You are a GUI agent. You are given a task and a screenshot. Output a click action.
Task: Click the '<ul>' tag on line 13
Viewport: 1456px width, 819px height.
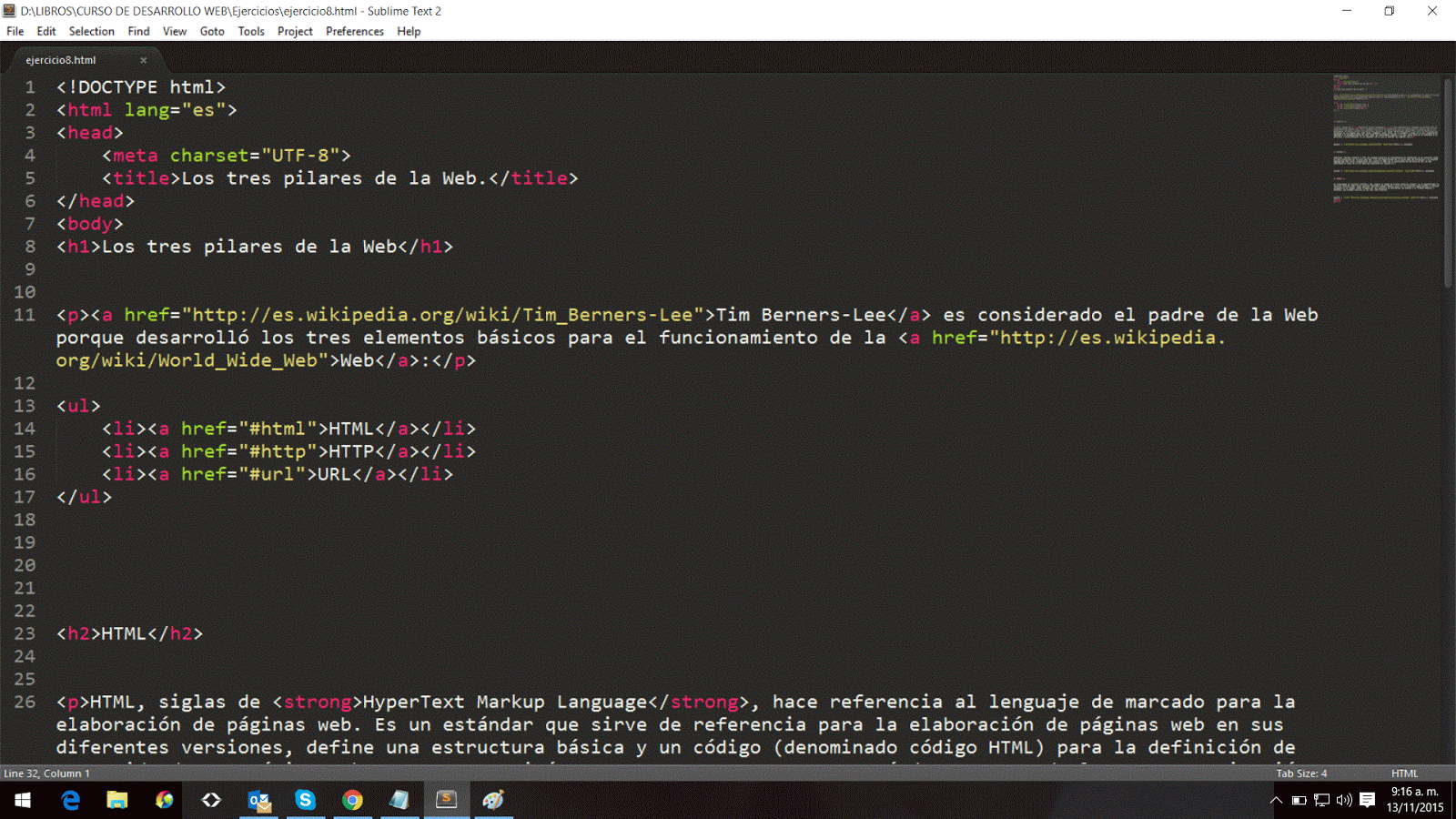78,406
